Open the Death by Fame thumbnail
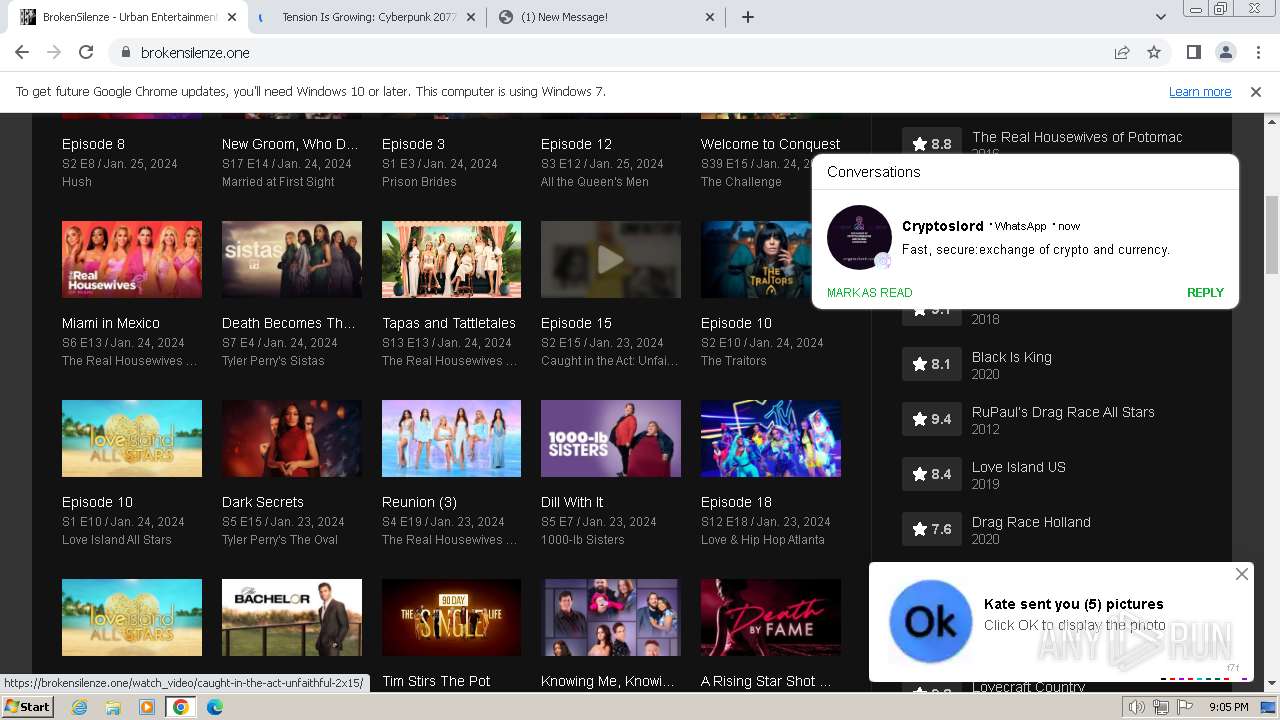This screenshot has width=1280, height=720. tap(770, 617)
